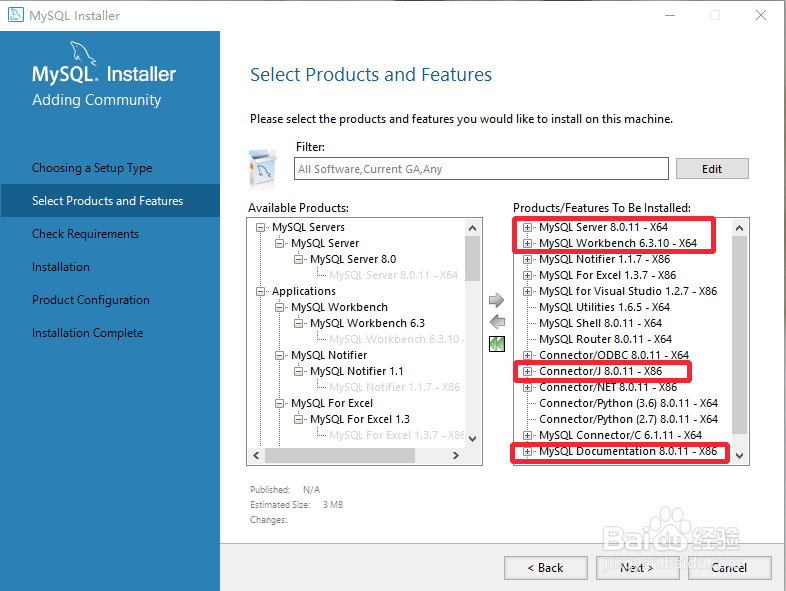Click the MySQL dolphin logo in sidebar
This screenshot has height=591, width=786.
pos(83,53)
